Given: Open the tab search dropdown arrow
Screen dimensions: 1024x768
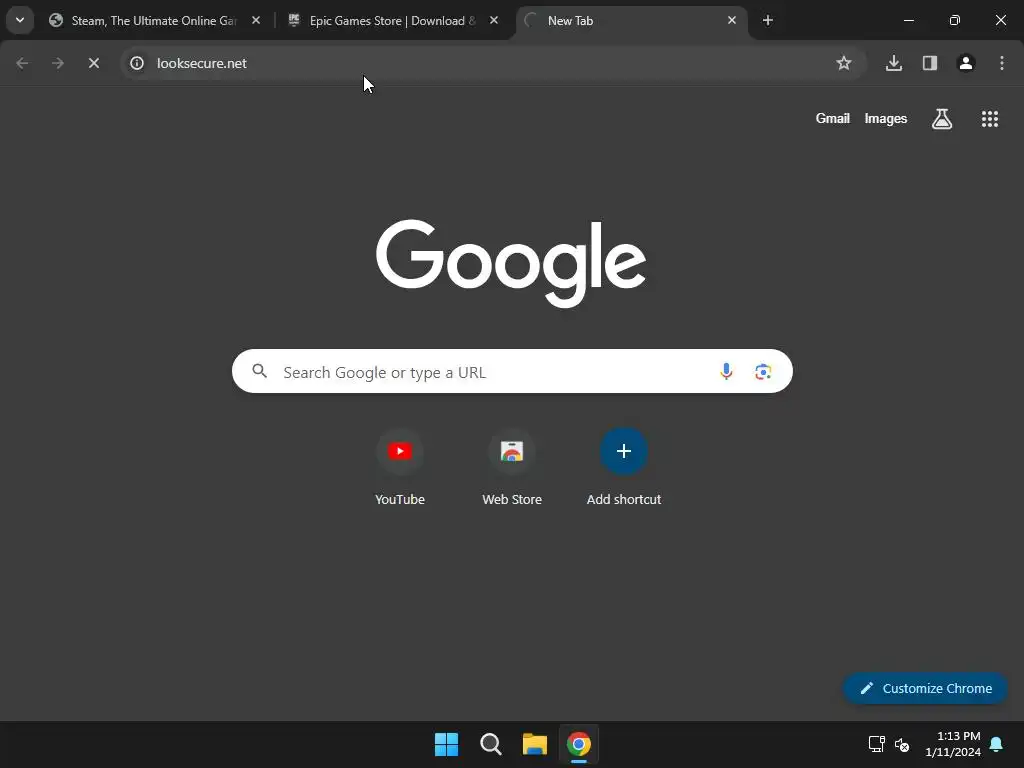Looking at the screenshot, I should pos(20,20).
